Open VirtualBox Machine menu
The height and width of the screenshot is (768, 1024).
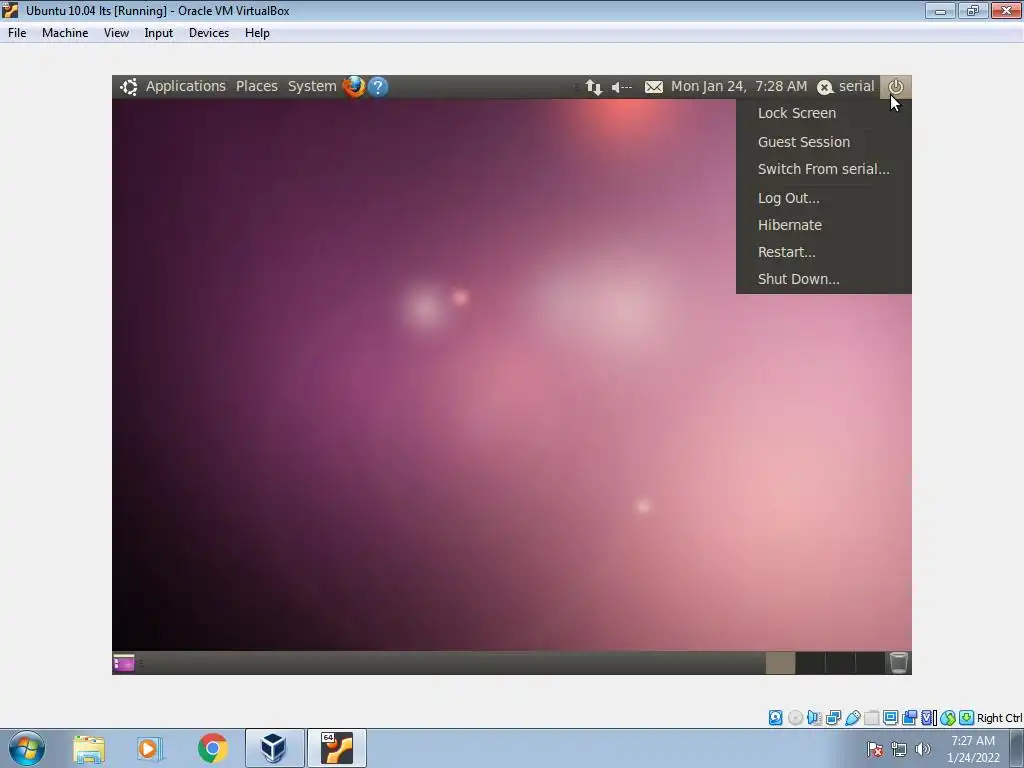click(x=65, y=33)
